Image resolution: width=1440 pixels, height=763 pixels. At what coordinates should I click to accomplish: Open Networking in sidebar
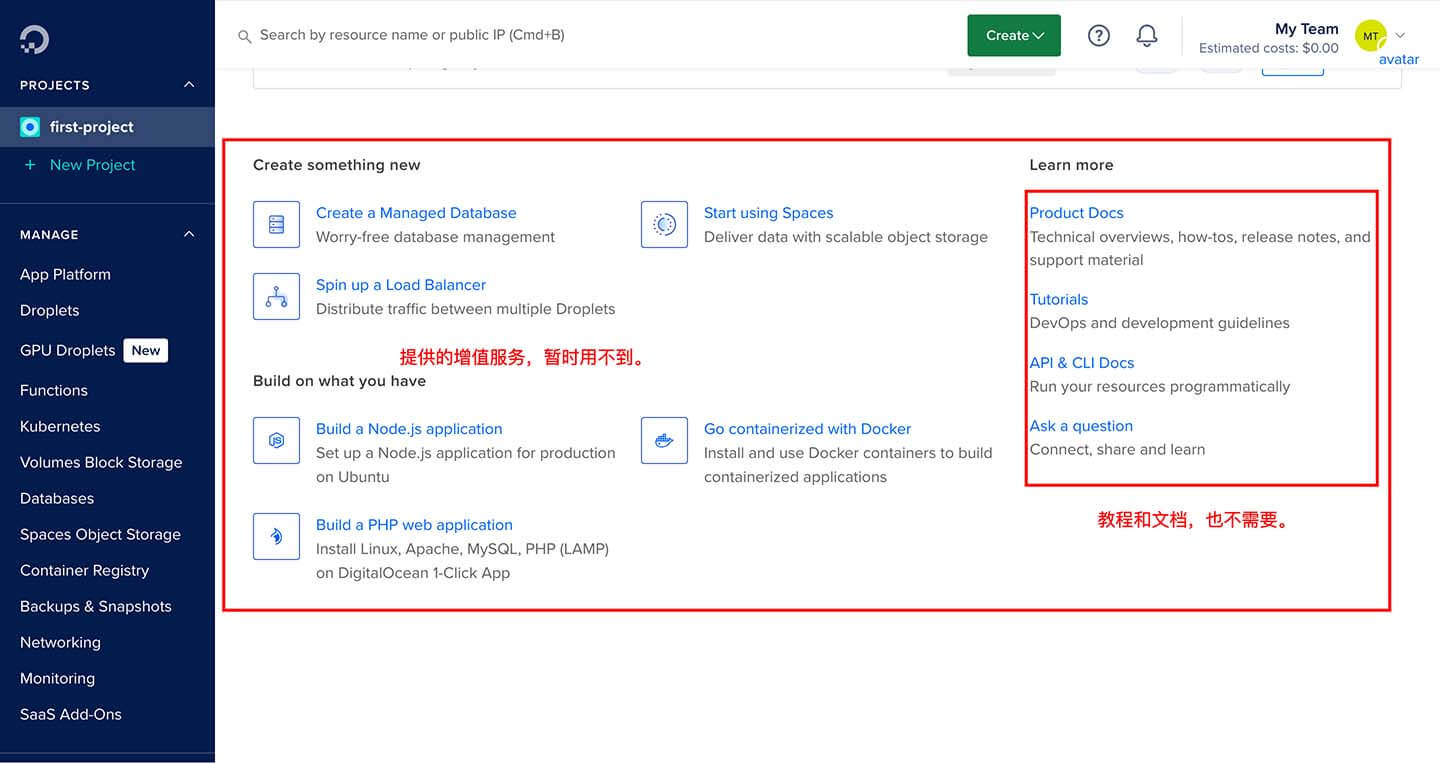point(60,642)
